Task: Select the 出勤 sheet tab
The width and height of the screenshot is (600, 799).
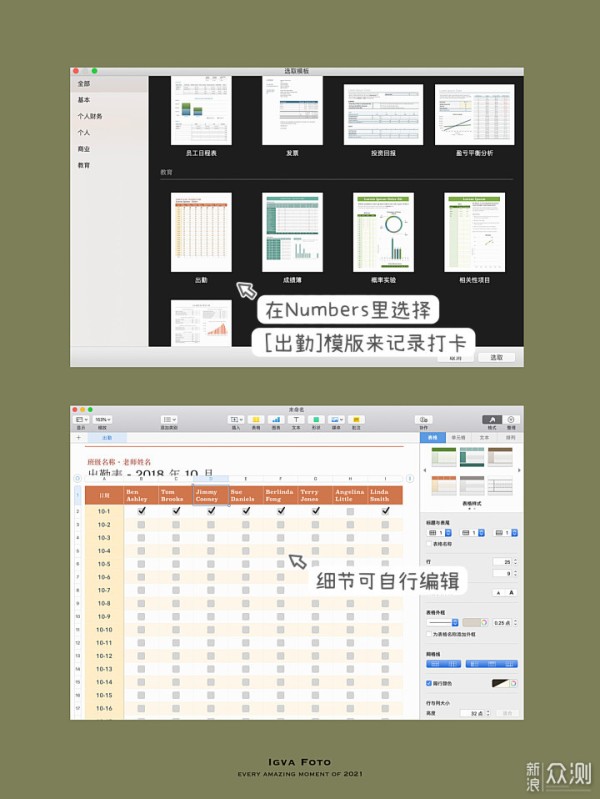Action: (x=107, y=438)
